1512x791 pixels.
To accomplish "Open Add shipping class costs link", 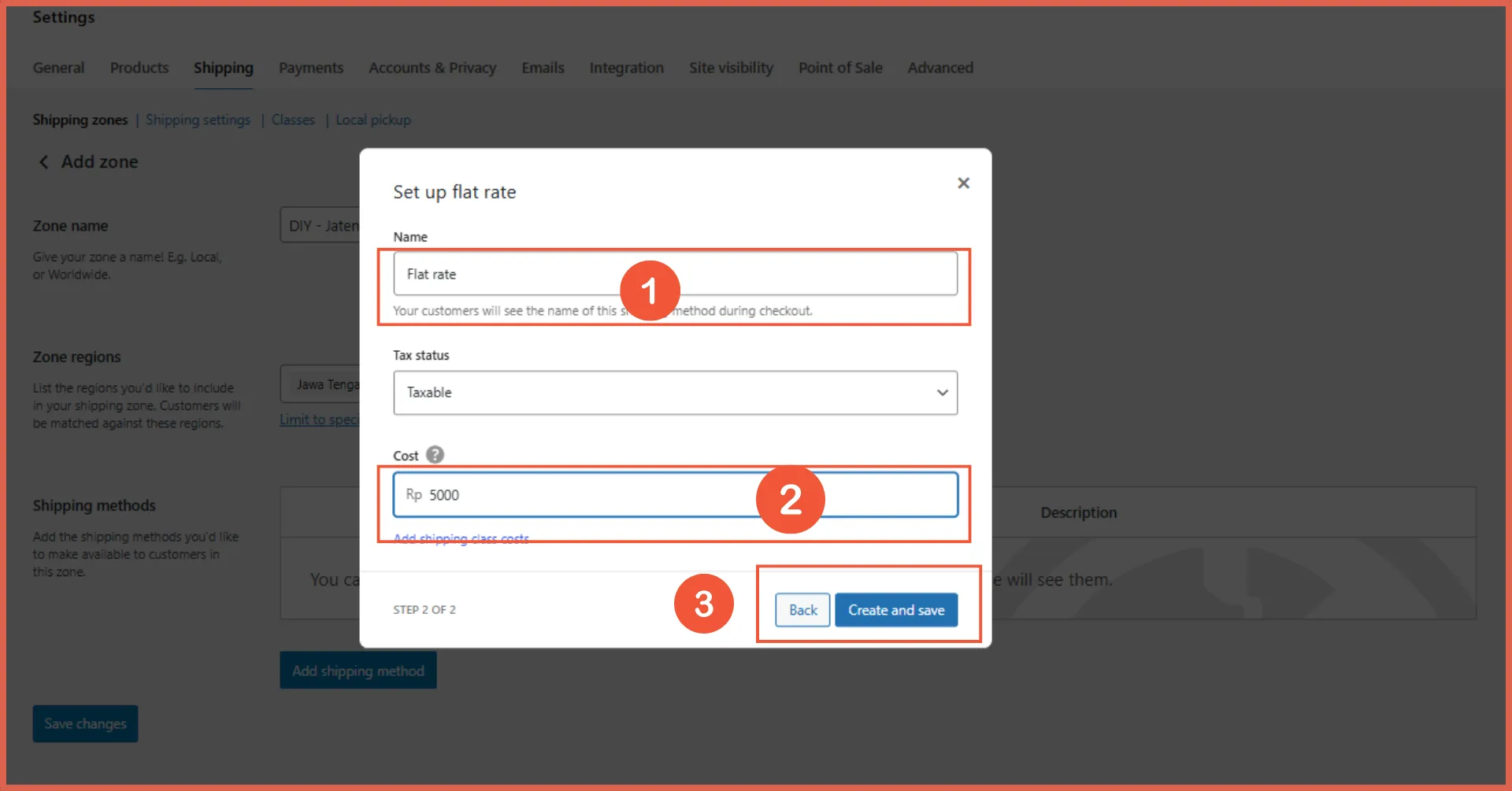I will point(461,539).
